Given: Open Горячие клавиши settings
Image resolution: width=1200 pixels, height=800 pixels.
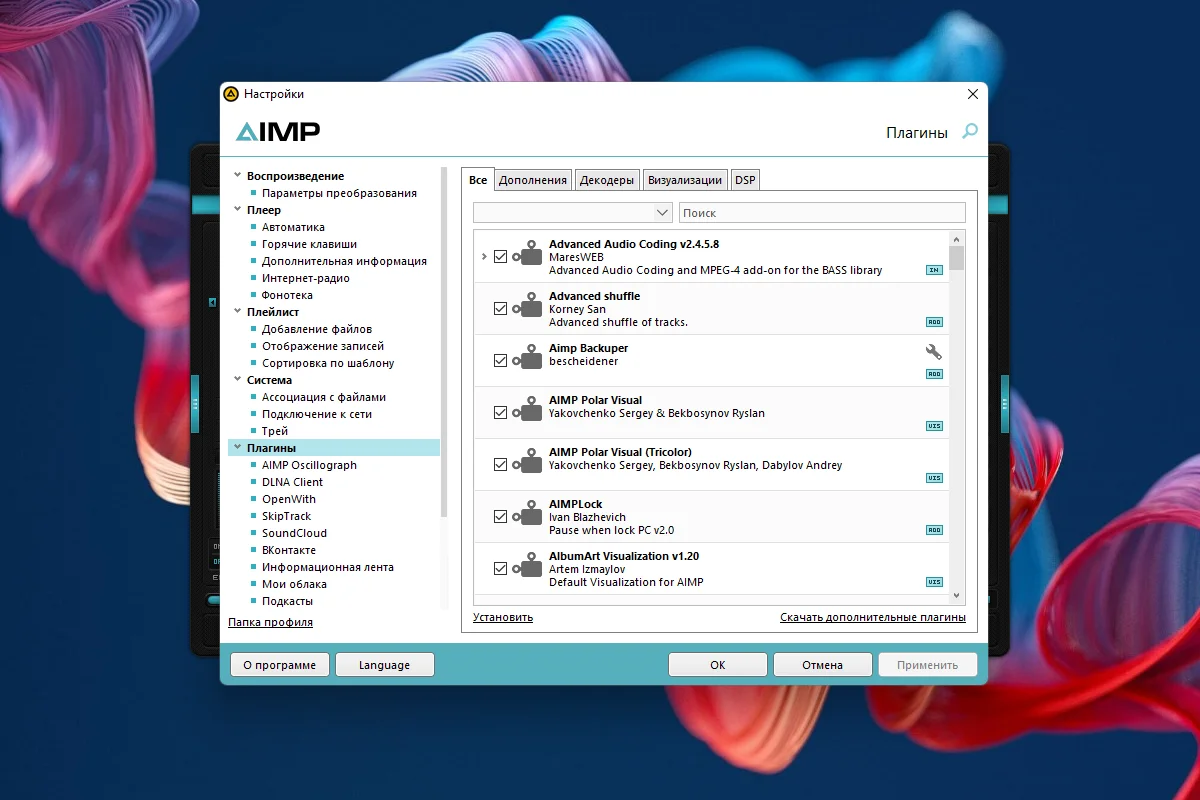Looking at the screenshot, I should point(309,244).
